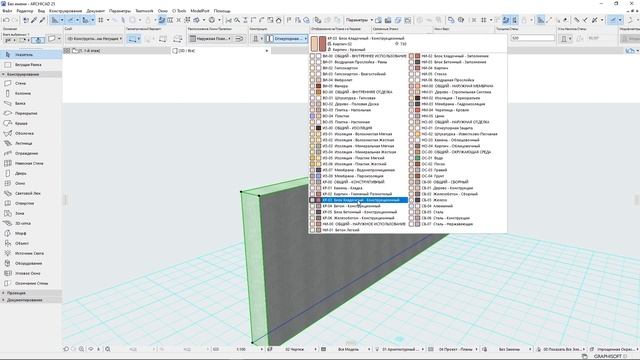This screenshot has height=360, width=640.
Task: Select the Door (Дверь) tool
Action: coord(31,173)
